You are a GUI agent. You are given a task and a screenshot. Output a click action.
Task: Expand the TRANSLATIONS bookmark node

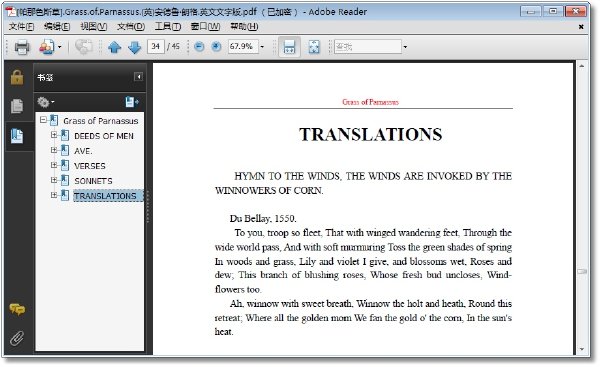pos(54,195)
